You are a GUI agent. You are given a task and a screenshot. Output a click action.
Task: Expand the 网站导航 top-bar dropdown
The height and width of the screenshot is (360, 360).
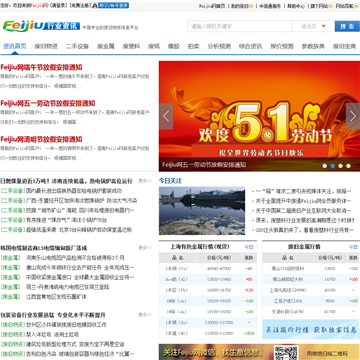coord(347,6)
